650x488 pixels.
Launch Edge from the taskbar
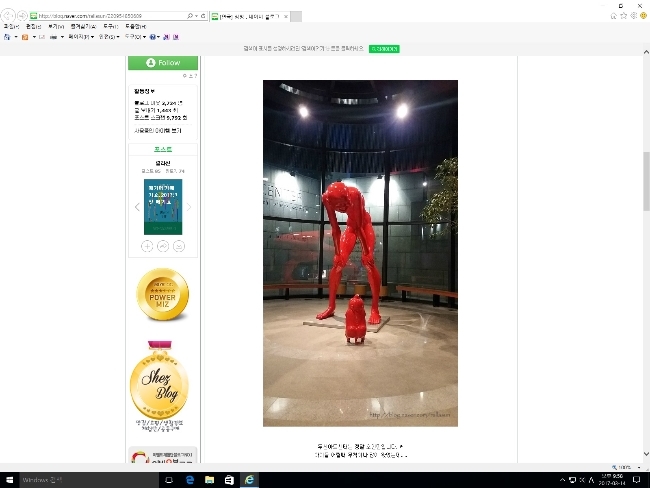coord(190,480)
